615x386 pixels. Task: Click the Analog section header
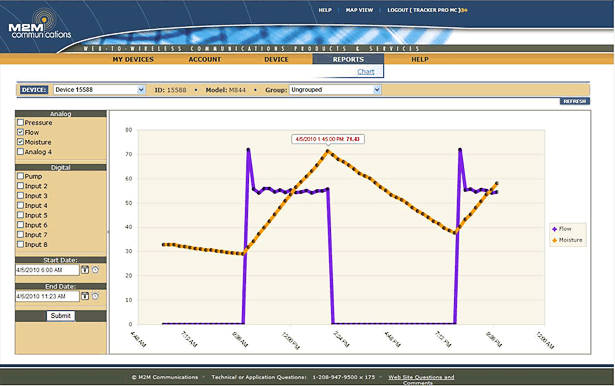[x=61, y=114]
